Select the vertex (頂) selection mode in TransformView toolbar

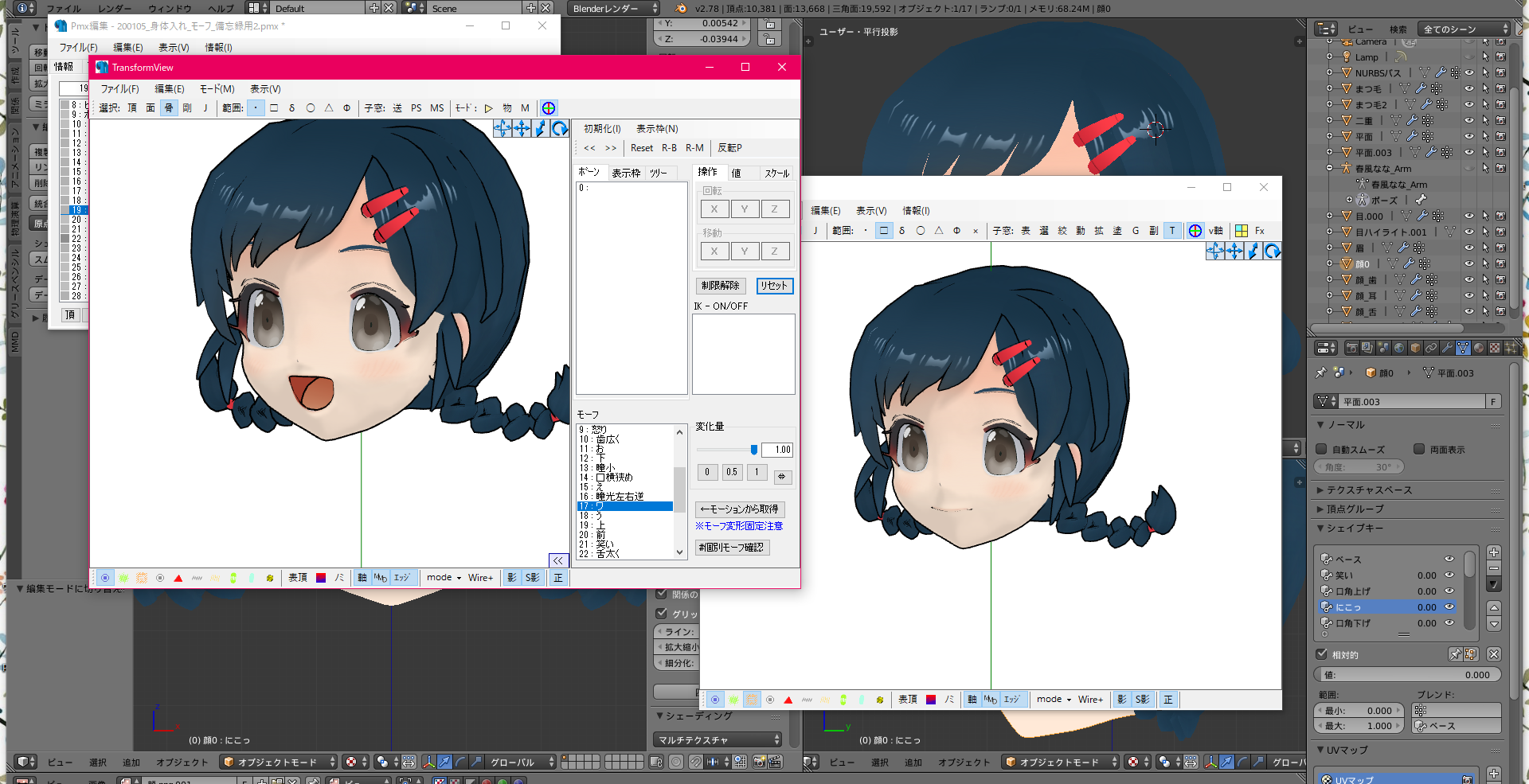point(132,108)
